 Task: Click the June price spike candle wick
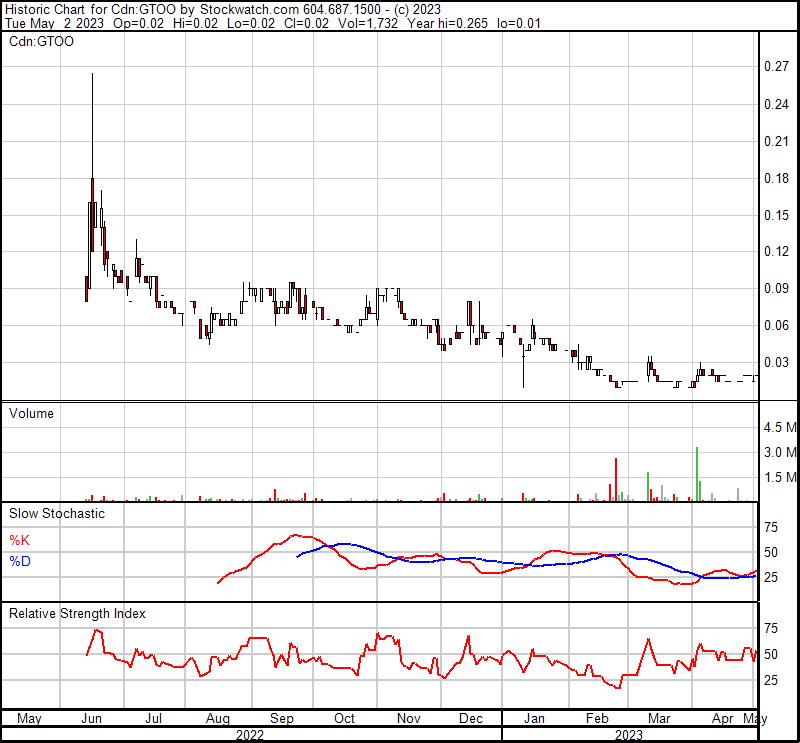[92, 125]
